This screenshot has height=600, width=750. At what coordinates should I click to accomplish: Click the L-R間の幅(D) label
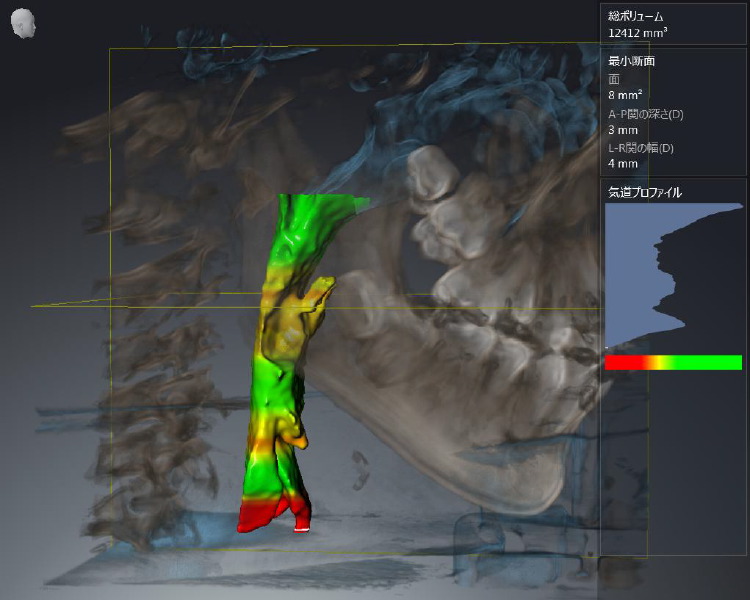tap(641, 148)
